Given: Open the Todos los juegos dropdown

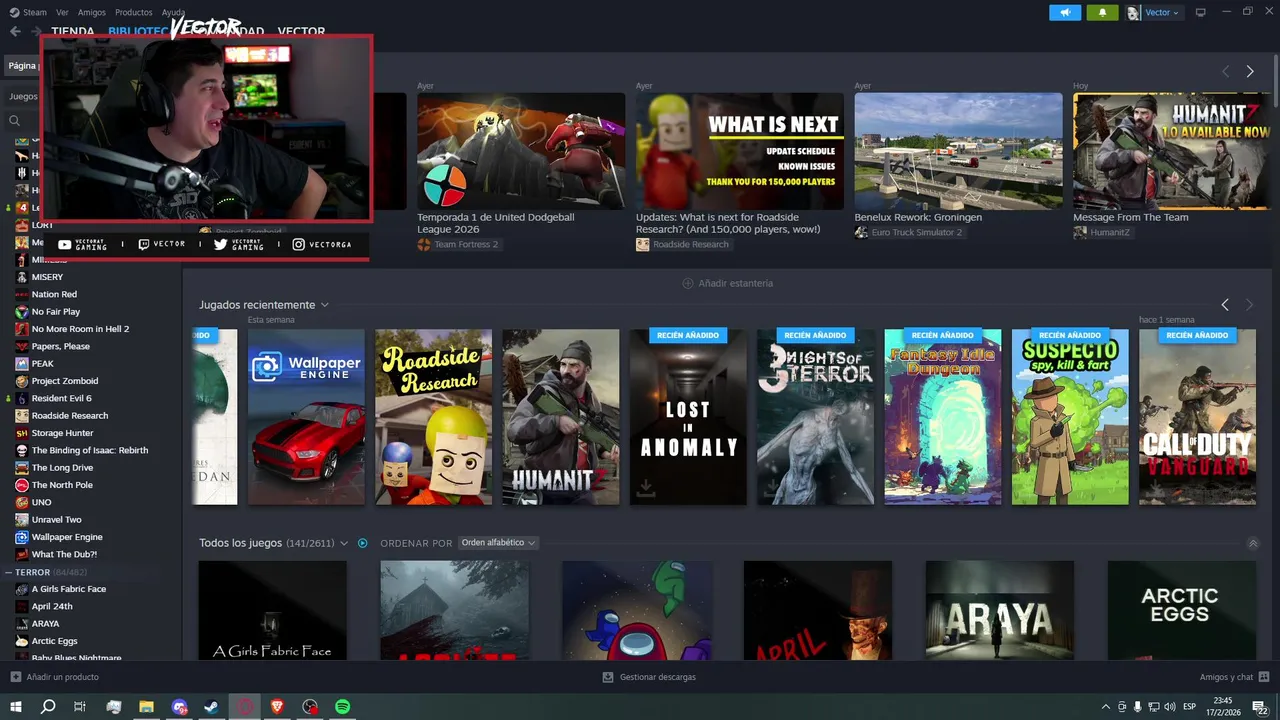Looking at the screenshot, I should pos(344,543).
